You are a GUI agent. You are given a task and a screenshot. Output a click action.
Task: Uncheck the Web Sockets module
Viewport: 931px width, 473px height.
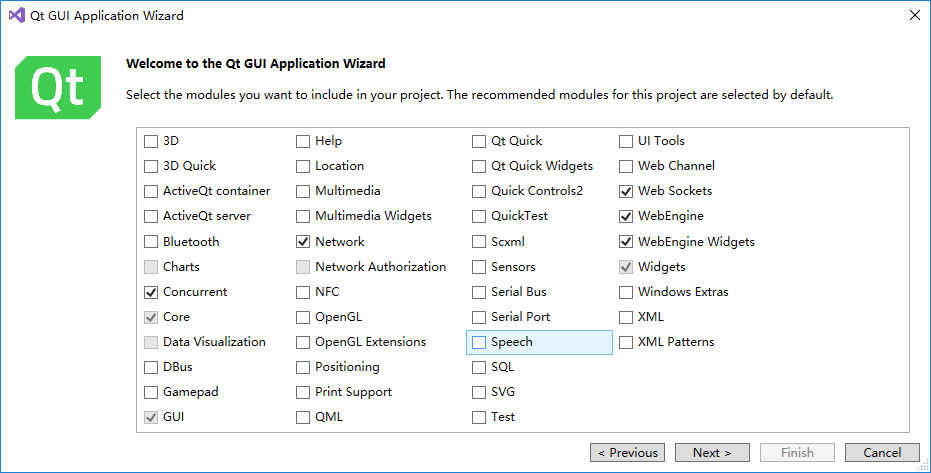coord(626,191)
